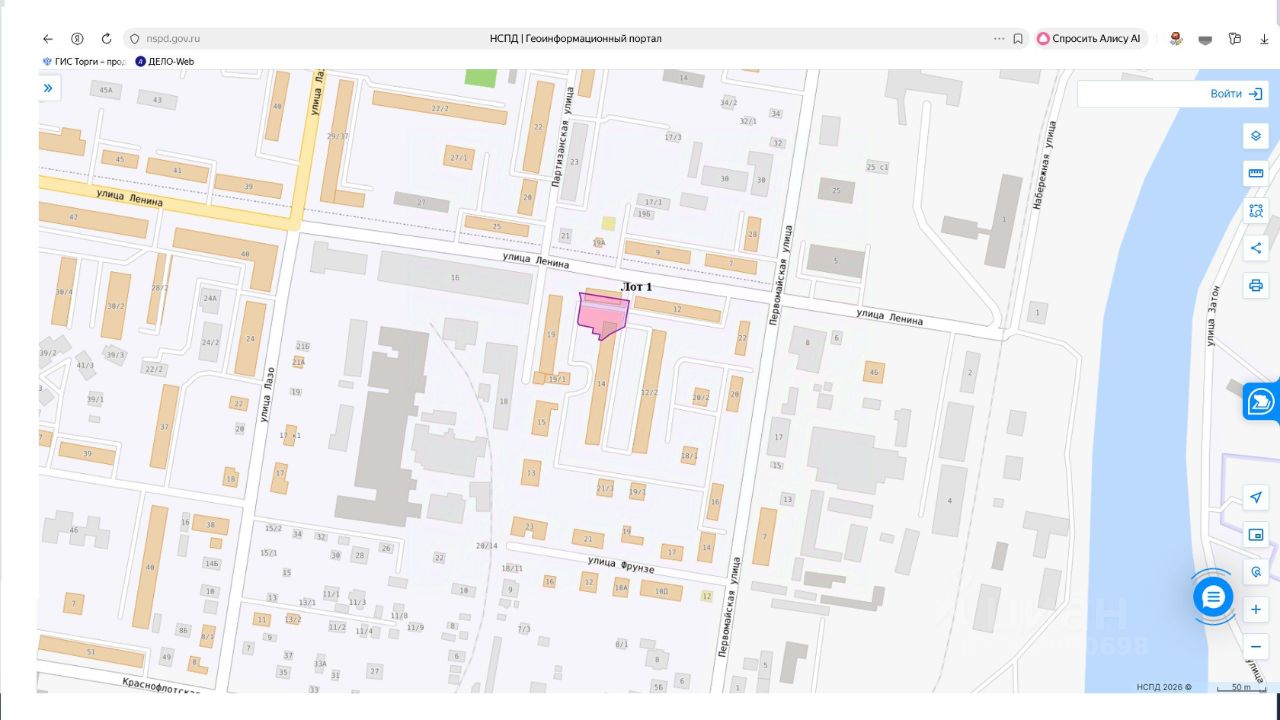Click the building labeled 20/14
Image resolution: width=1280 pixels, height=720 pixels.
coord(486,545)
